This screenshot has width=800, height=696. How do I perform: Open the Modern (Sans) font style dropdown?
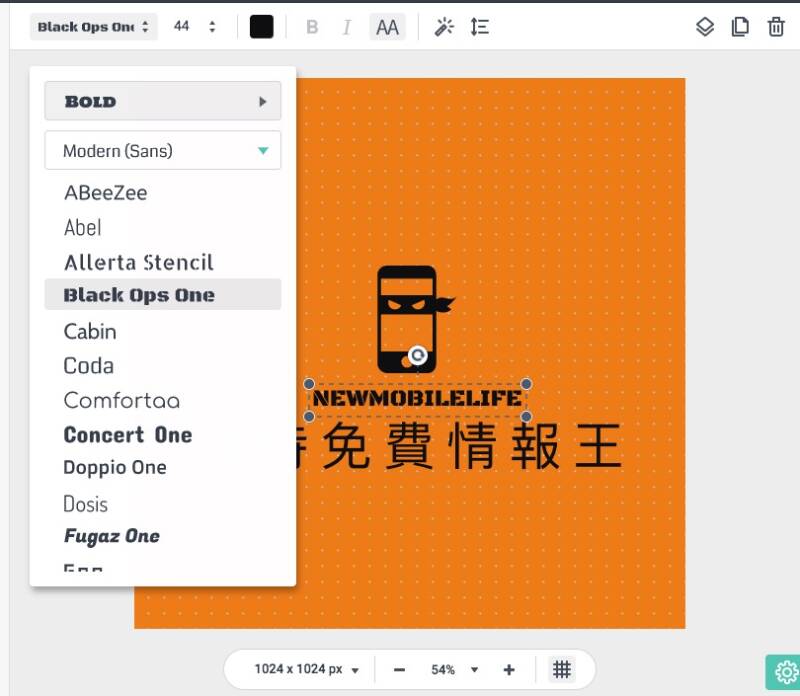pos(163,151)
